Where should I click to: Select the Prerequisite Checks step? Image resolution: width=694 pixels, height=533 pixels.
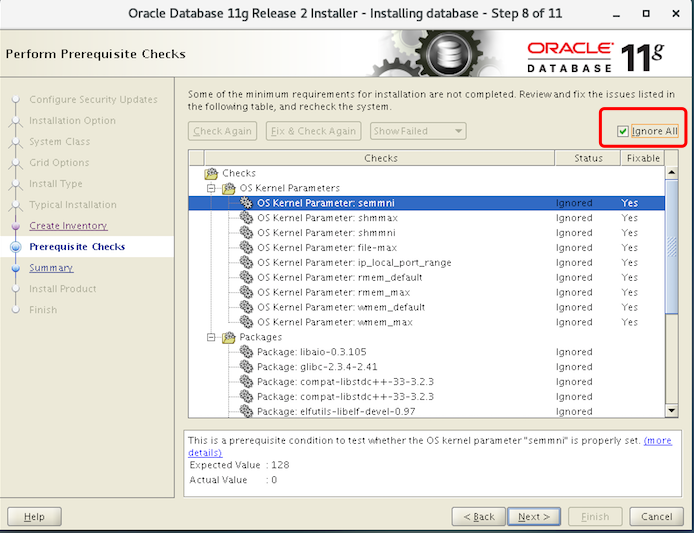click(77, 247)
